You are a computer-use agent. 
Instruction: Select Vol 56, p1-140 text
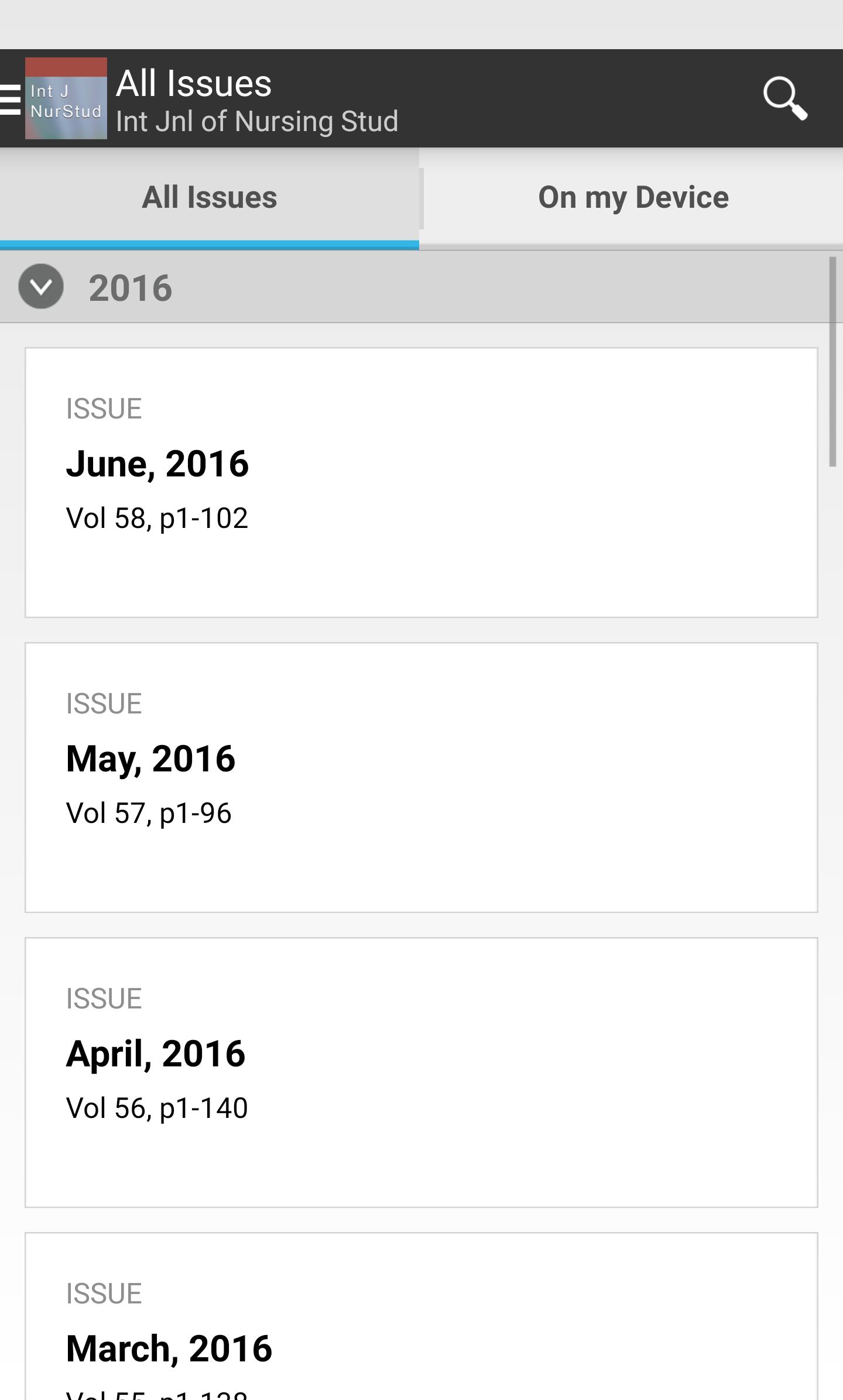(157, 1109)
